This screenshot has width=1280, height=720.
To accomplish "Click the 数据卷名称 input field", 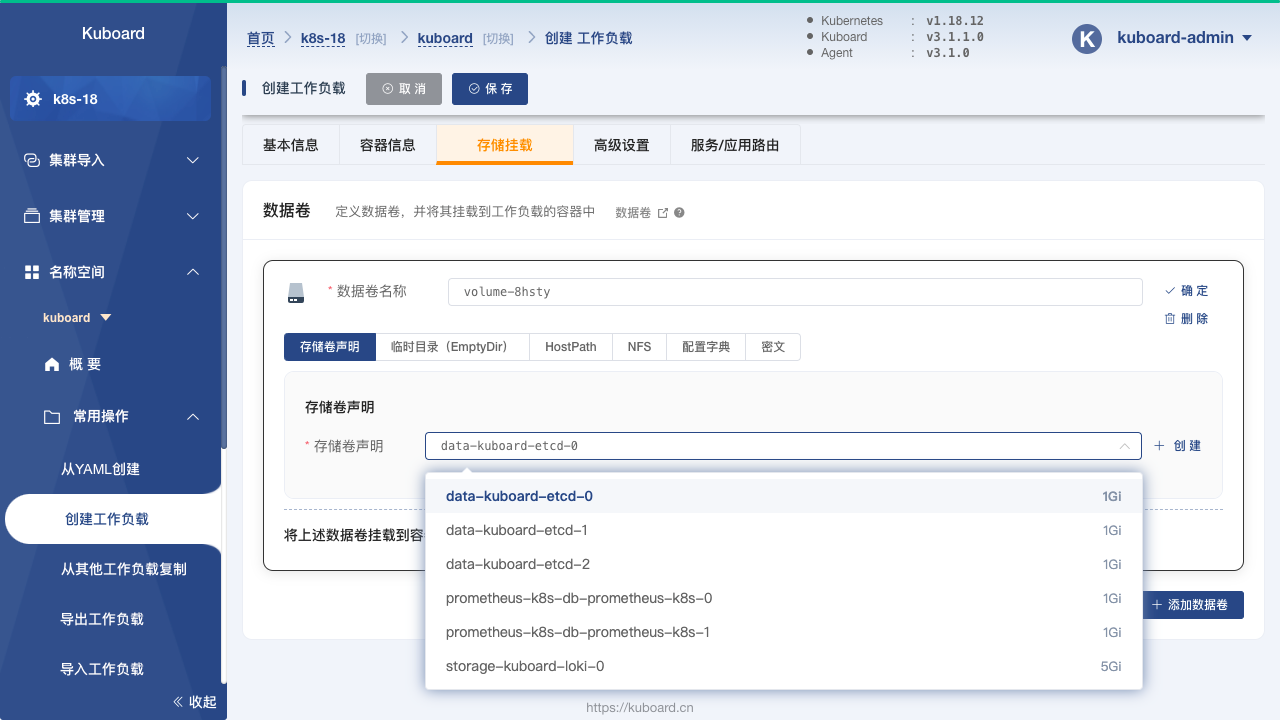I will pos(795,292).
